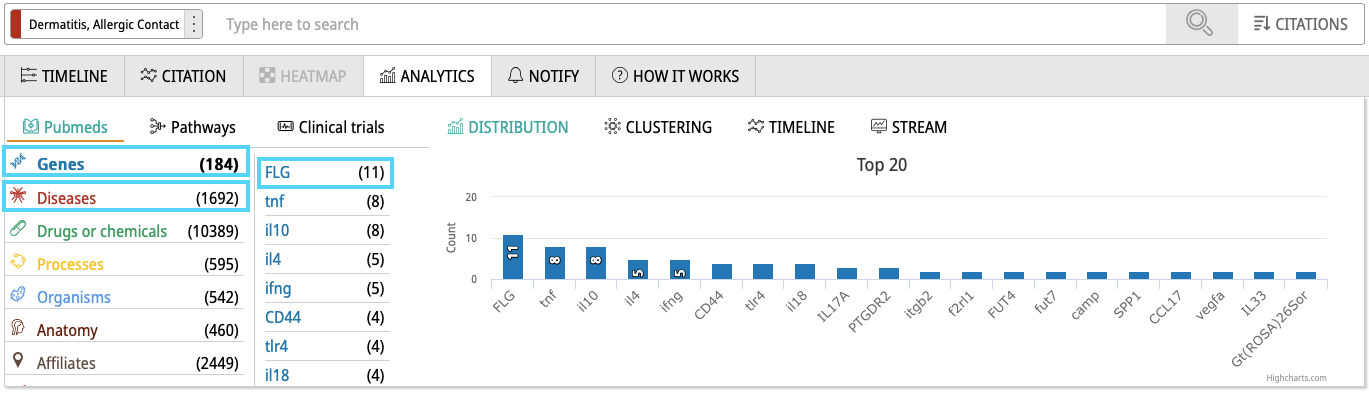Screen dimensions: 1369x393
Task: Select CD44 in the gene list
Action: point(325,318)
